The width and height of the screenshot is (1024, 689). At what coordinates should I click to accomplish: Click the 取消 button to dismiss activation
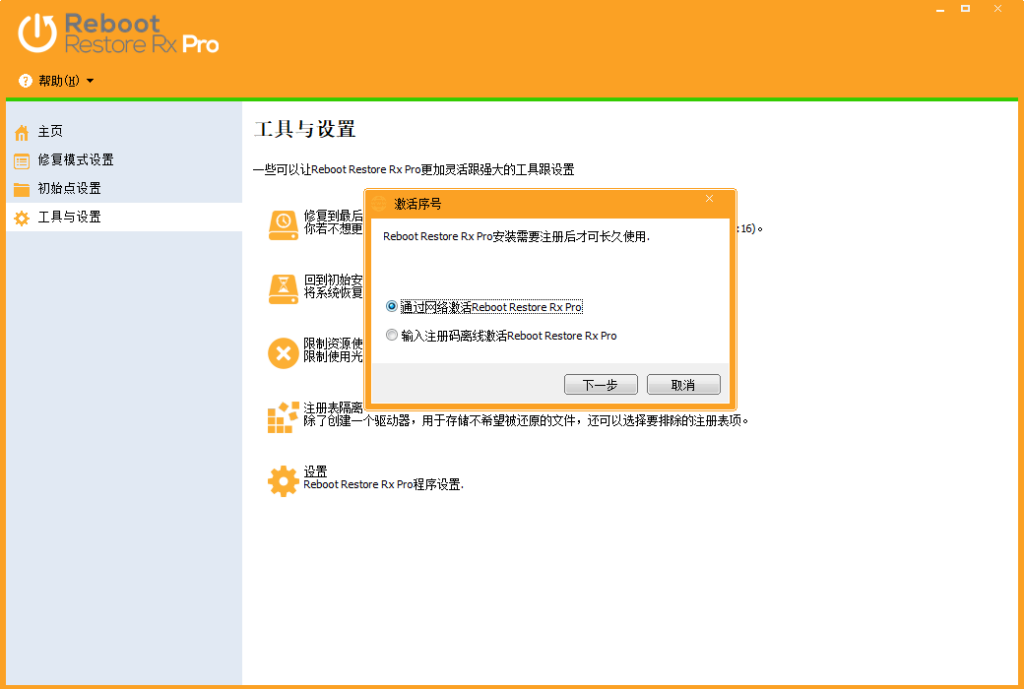tap(683, 384)
